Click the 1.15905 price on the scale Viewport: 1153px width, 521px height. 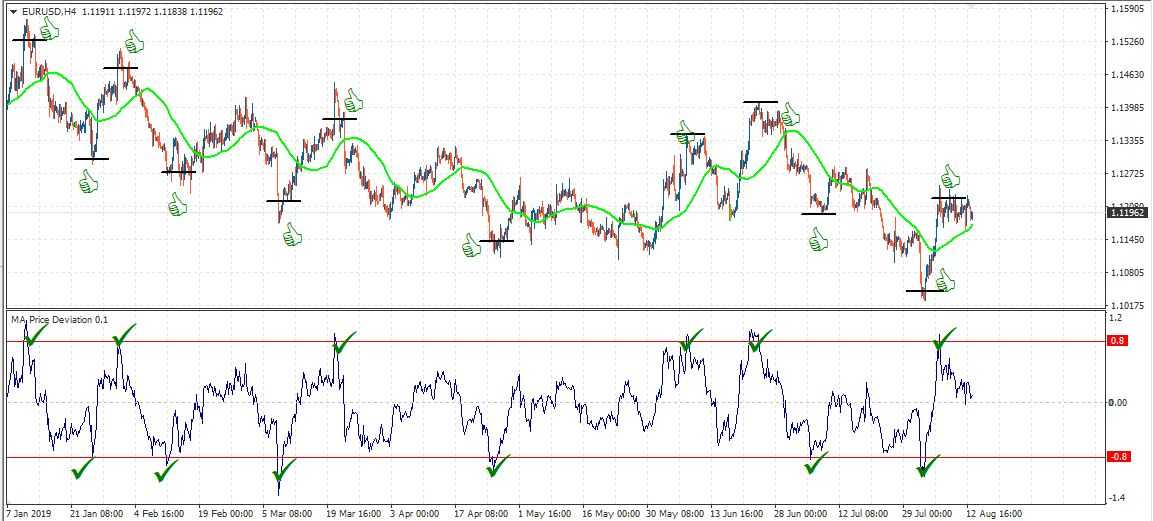coord(1126,9)
